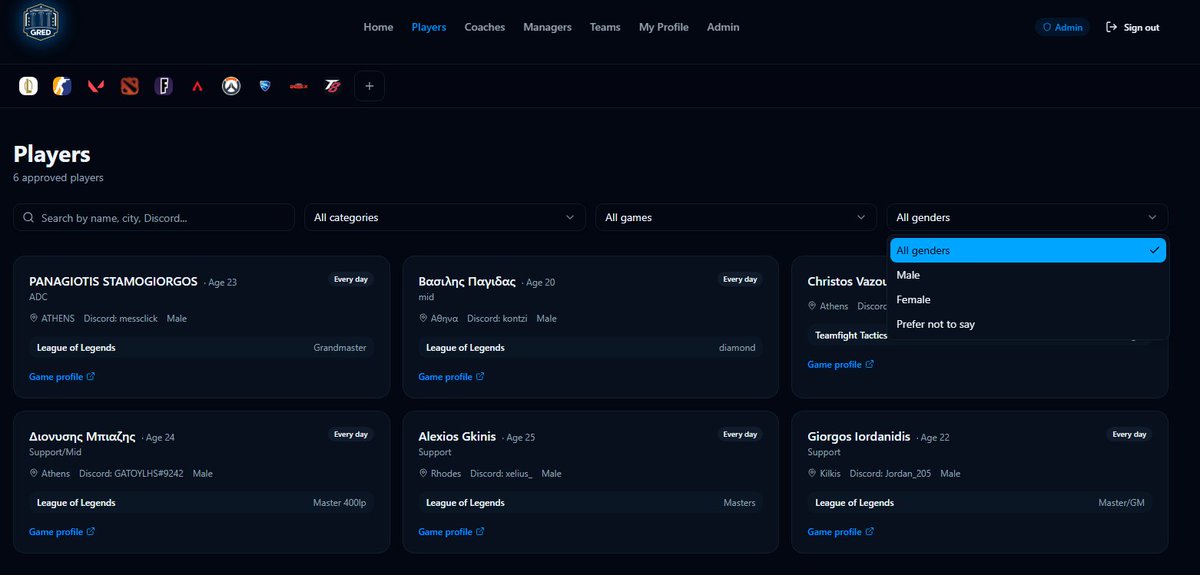
Task: Click player name PANAGIOTIS STAMOGIORGOS
Action: point(113,282)
